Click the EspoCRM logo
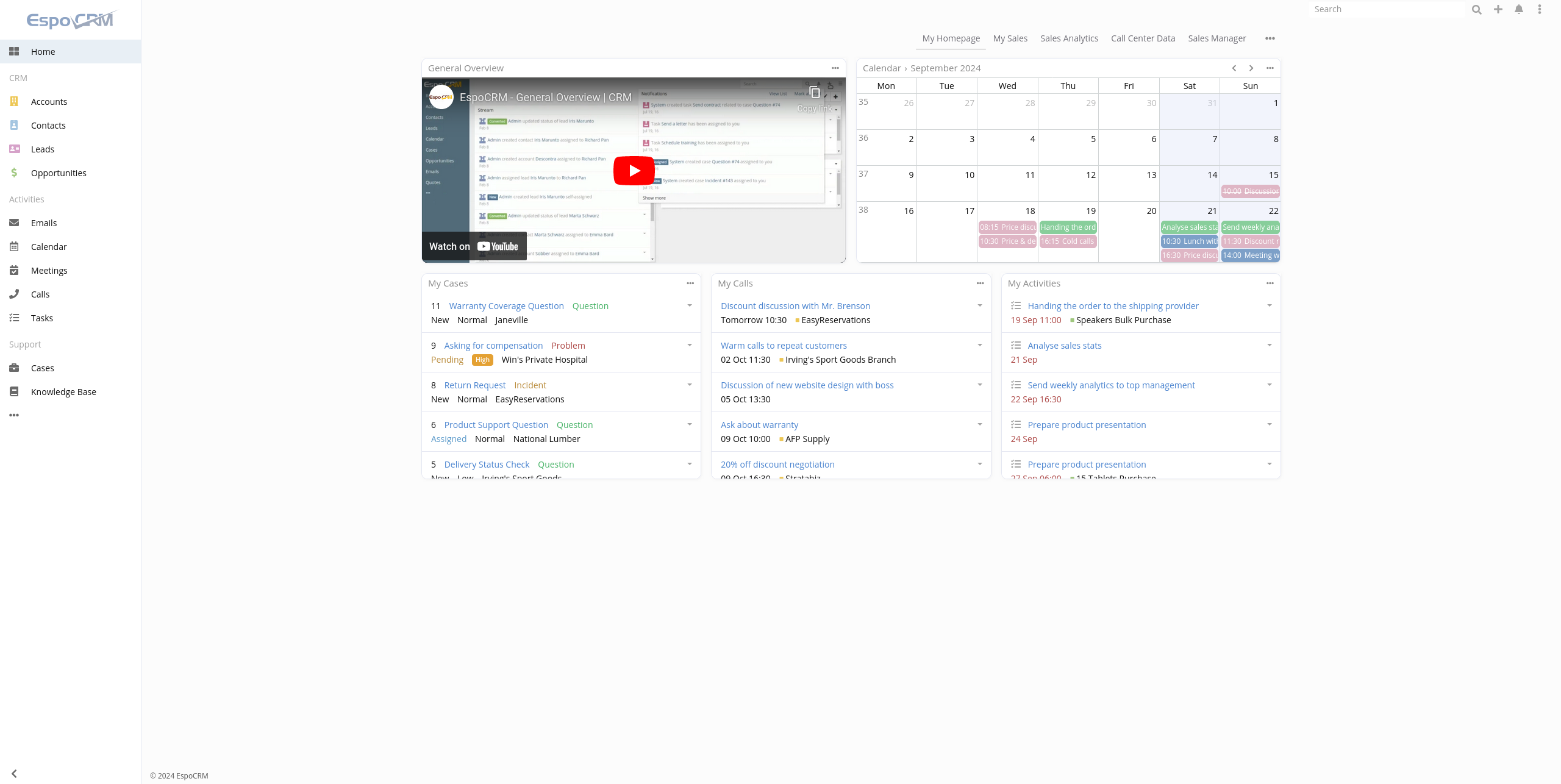Viewport: 1561px width, 784px height. point(70,20)
